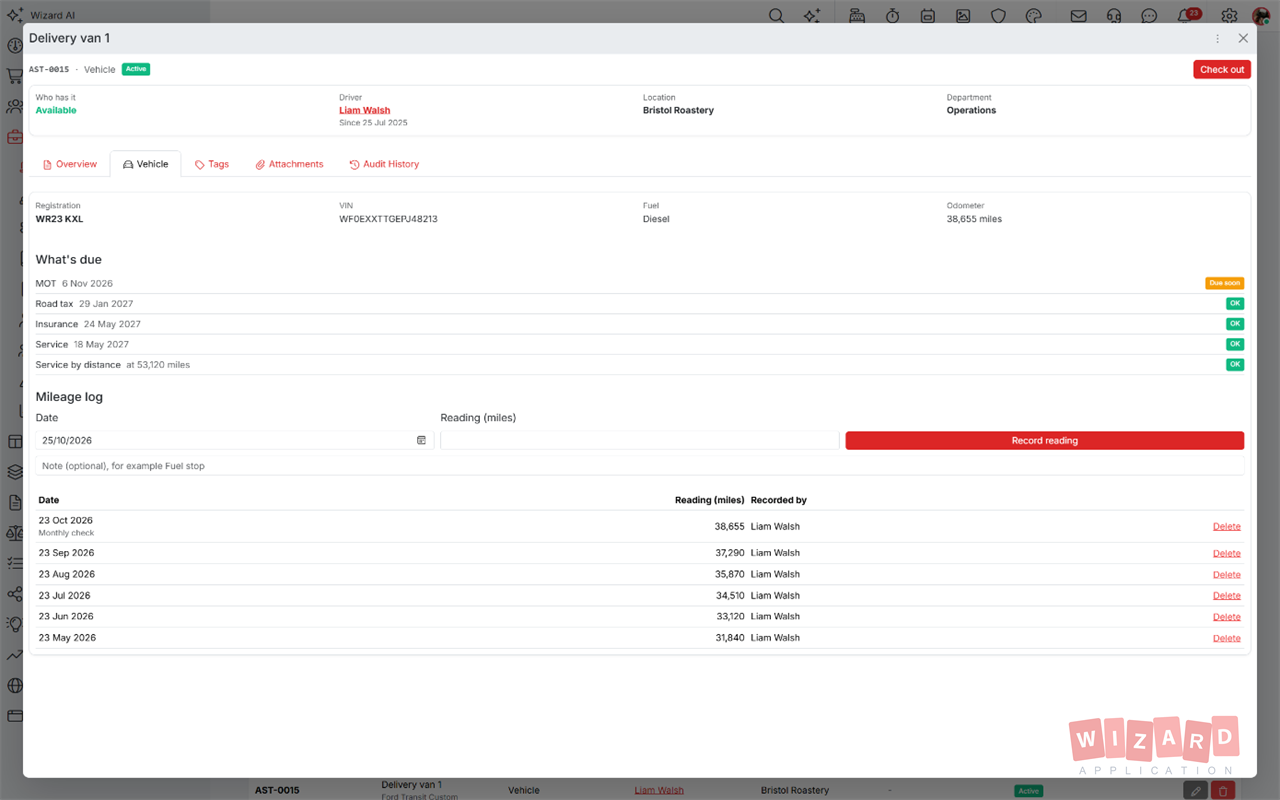Go to the Attachments tab

(x=289, y=164)
